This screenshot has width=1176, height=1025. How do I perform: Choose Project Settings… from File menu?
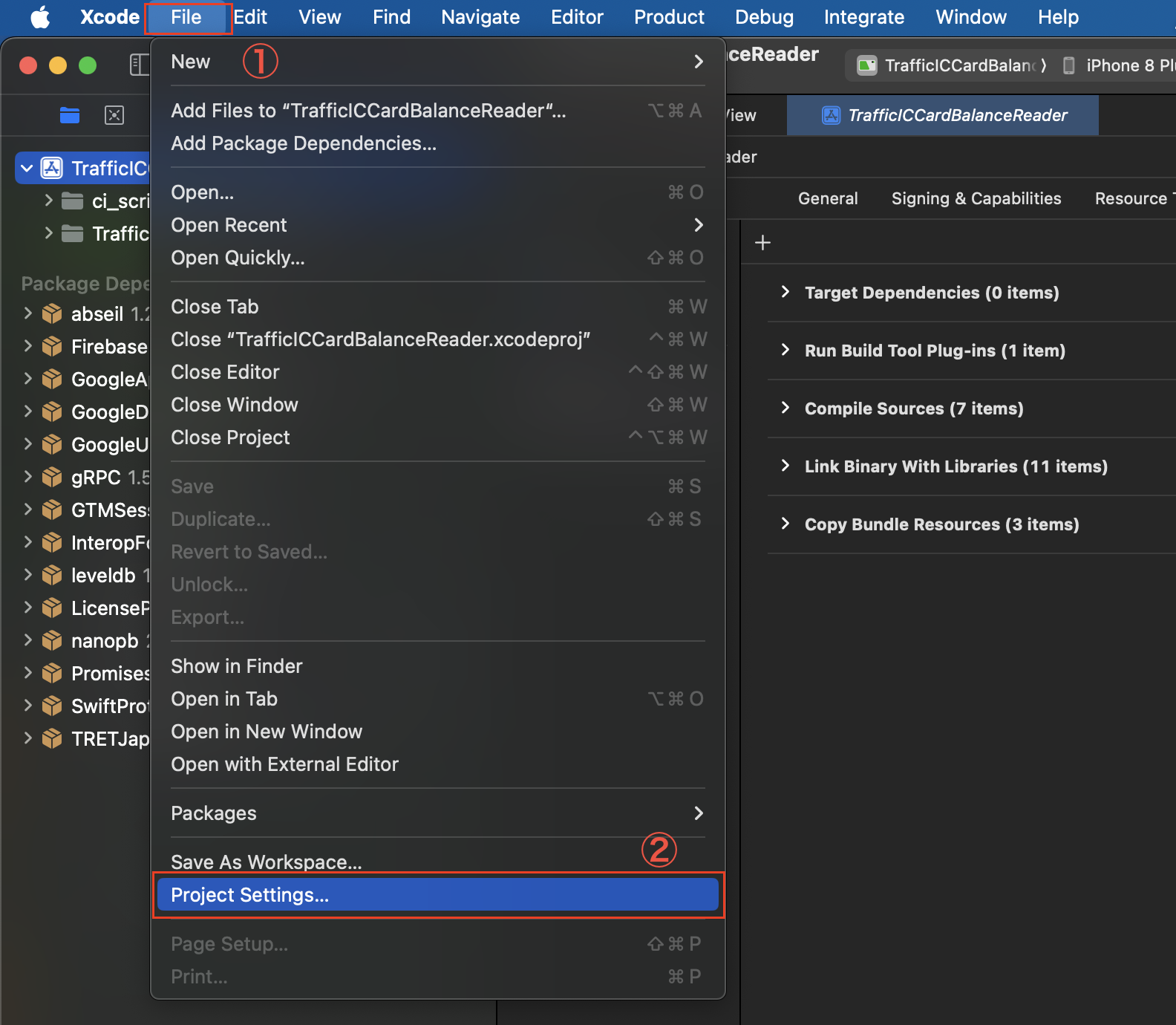coord(438,895)
